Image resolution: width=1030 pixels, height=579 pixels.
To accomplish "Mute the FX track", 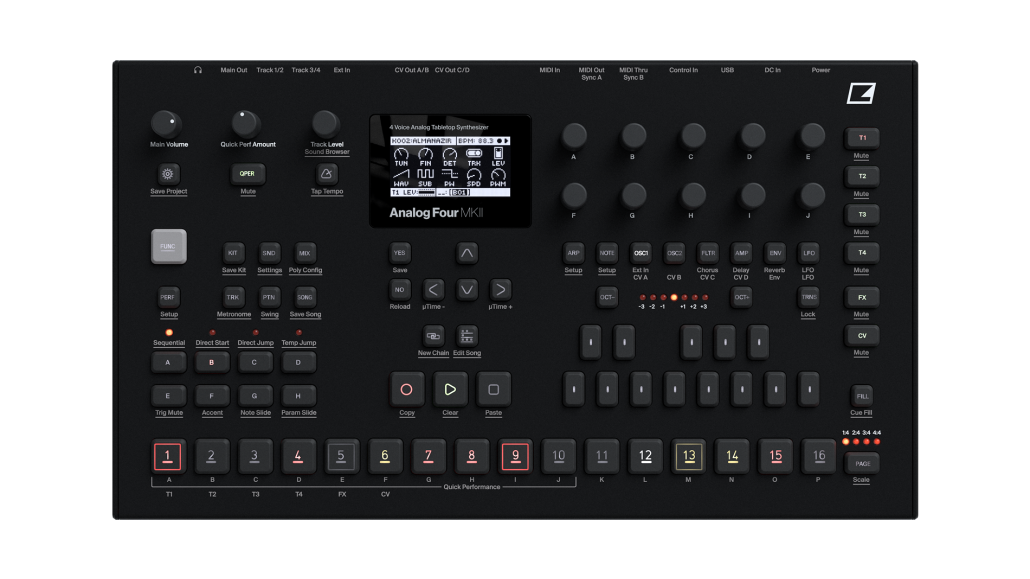I will click(862, 296).
